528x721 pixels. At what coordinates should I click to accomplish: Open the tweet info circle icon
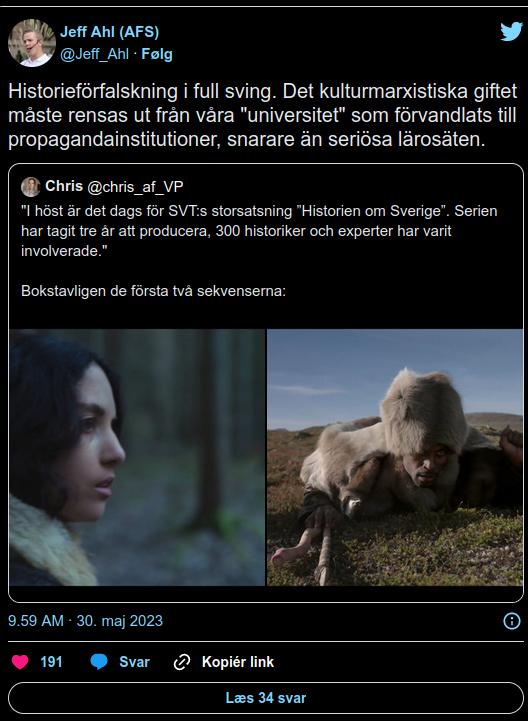click(511, 621)
